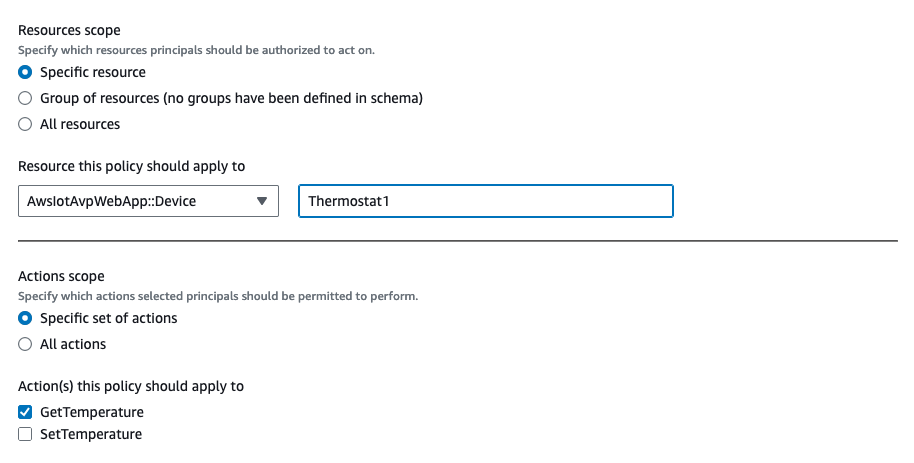914x463 pixels.
Task: Choose the All actions radio circle
Action: coord(25,345)
